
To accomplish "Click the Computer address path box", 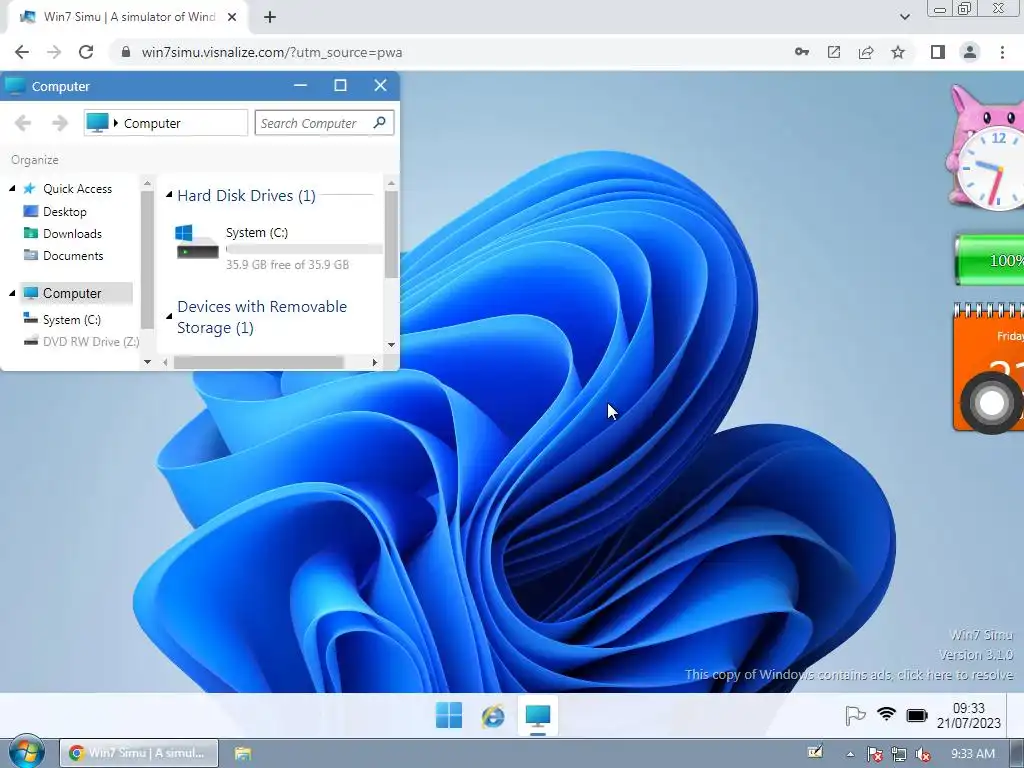I will (x=166, y=123).
